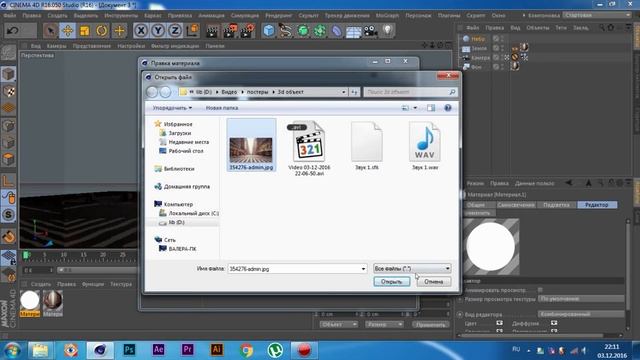Select Рабочий стол in the navigation pane
640x360 pixels.
tap(186, 151)
